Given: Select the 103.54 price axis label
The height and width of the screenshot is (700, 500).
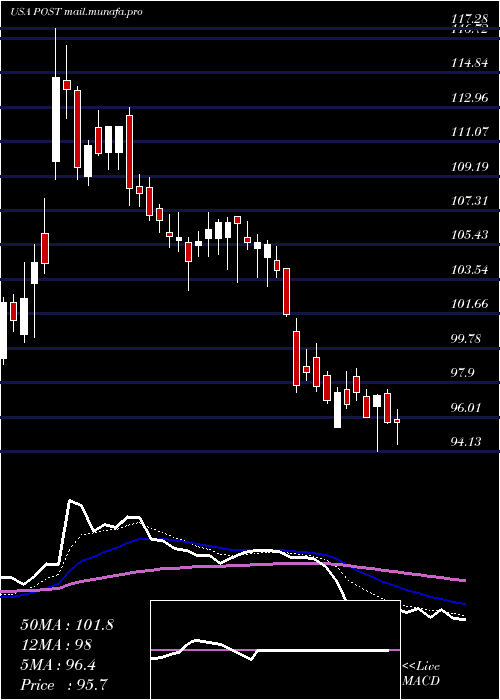Looking at the screenshot, I should point(469,270).
